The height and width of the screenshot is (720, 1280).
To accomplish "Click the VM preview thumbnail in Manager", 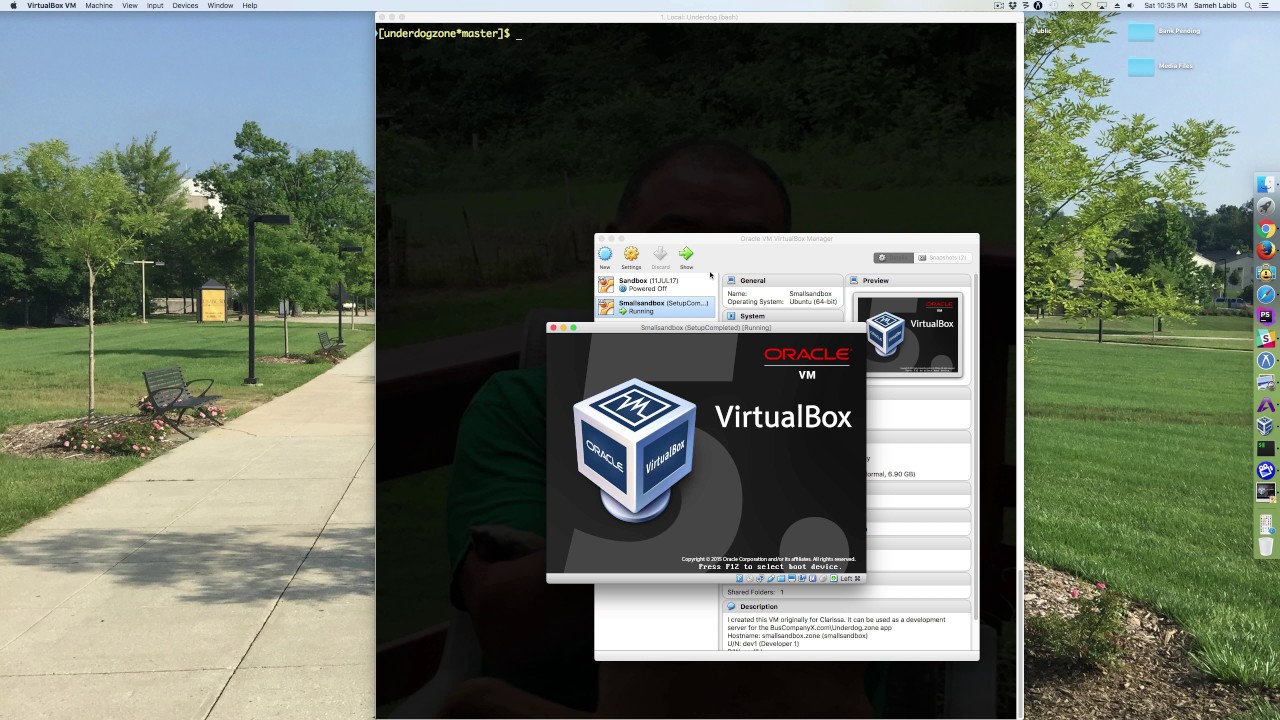I will [909, 335].
